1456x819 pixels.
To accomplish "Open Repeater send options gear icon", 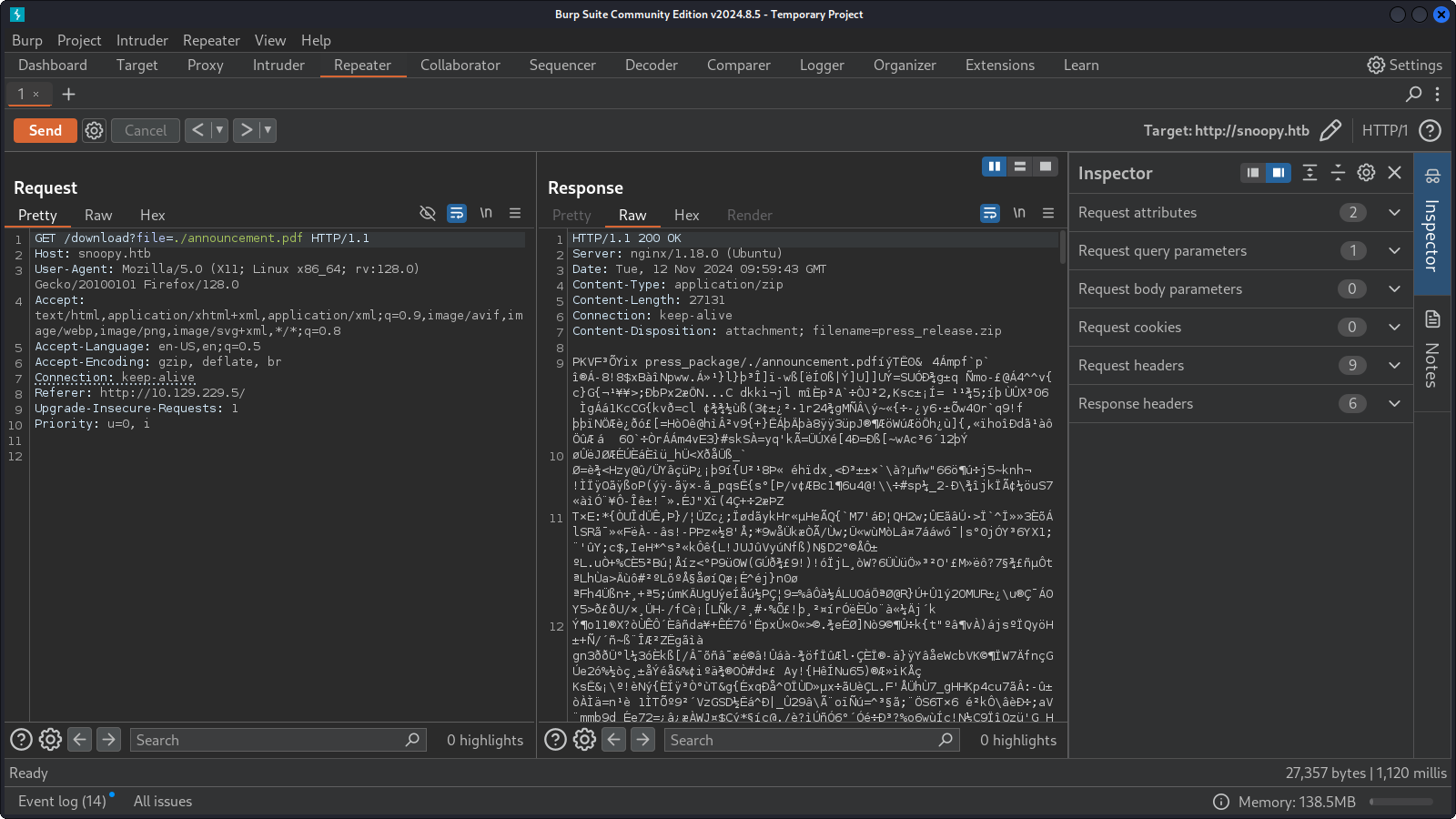I will [x=94, y=130].
